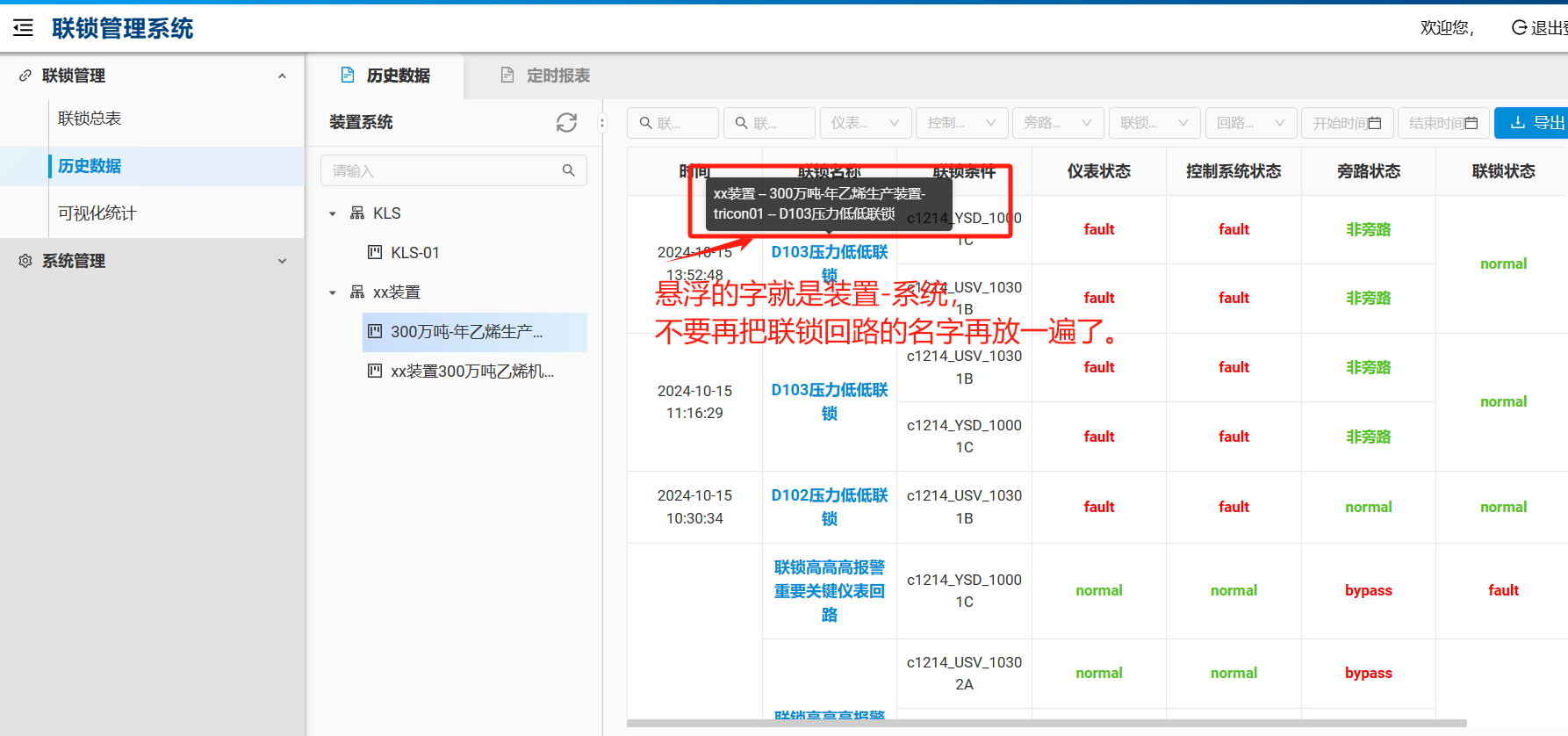Open the 控制 system status dropdown
Screen dimensions: 1568x736
pos(961,123)
